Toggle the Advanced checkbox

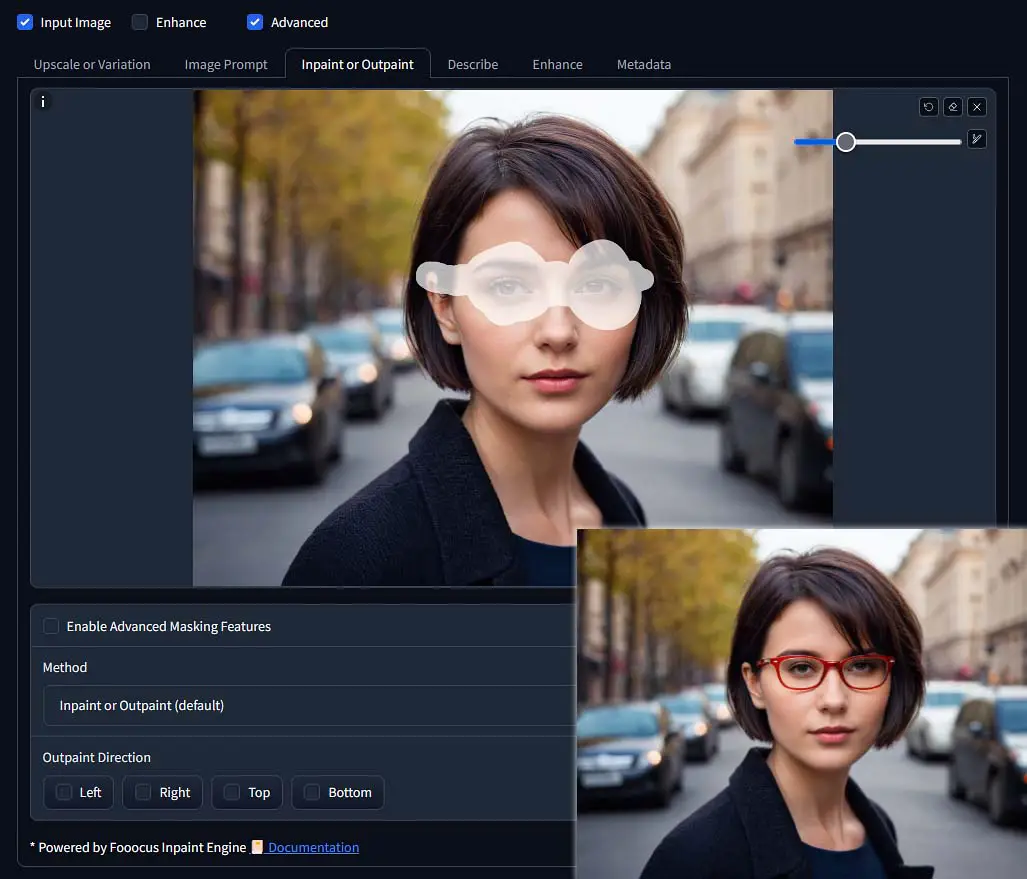pos(255,22)
